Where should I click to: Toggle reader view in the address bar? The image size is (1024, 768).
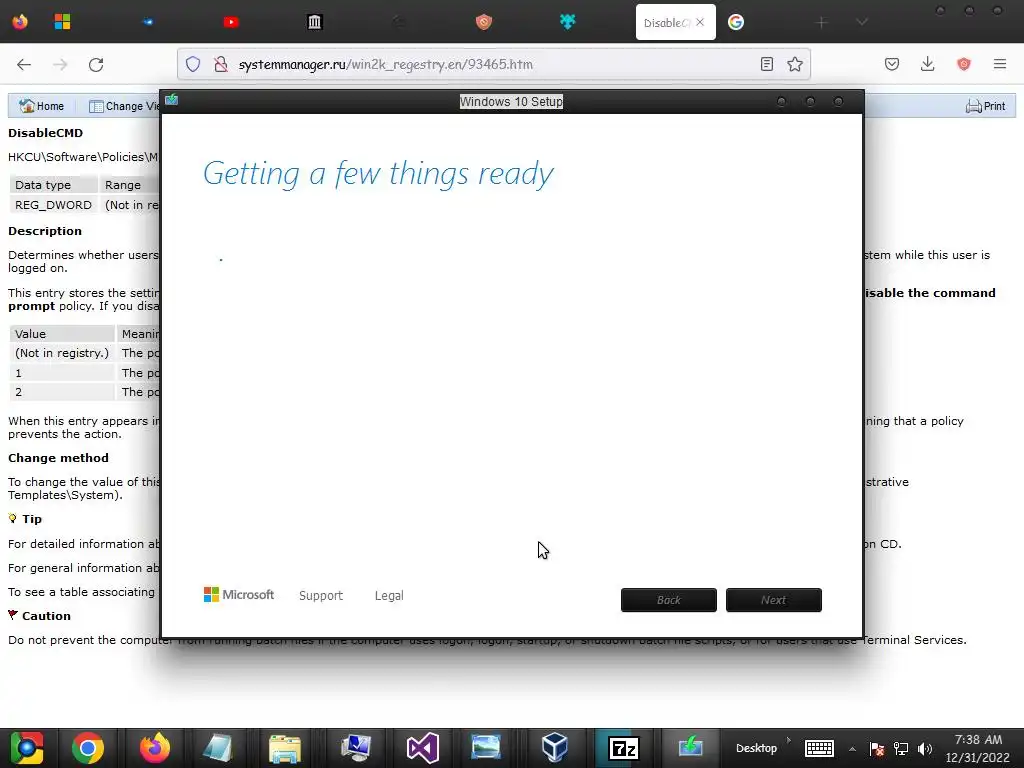coord(767,64)
